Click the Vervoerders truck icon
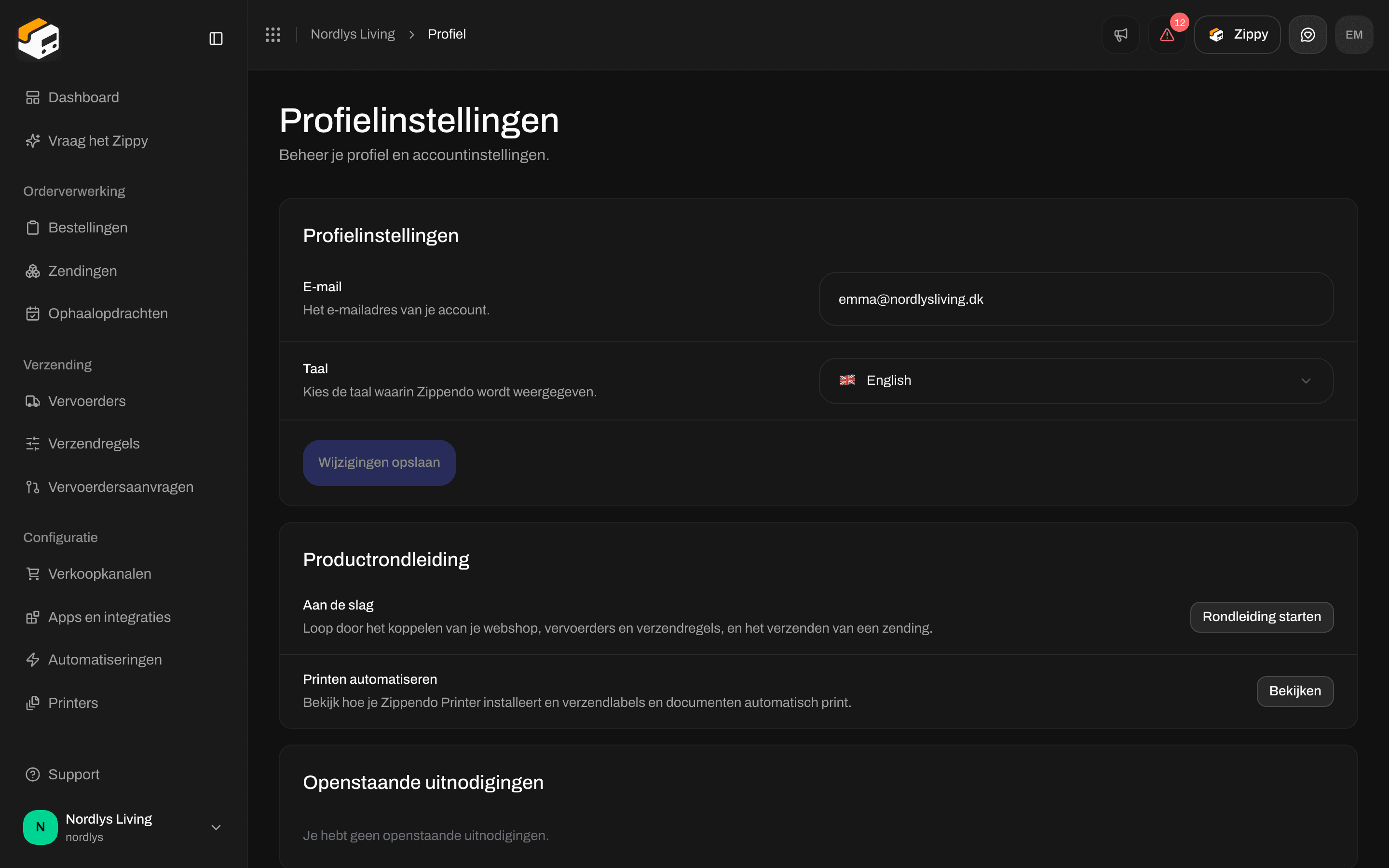 (33, 401)
